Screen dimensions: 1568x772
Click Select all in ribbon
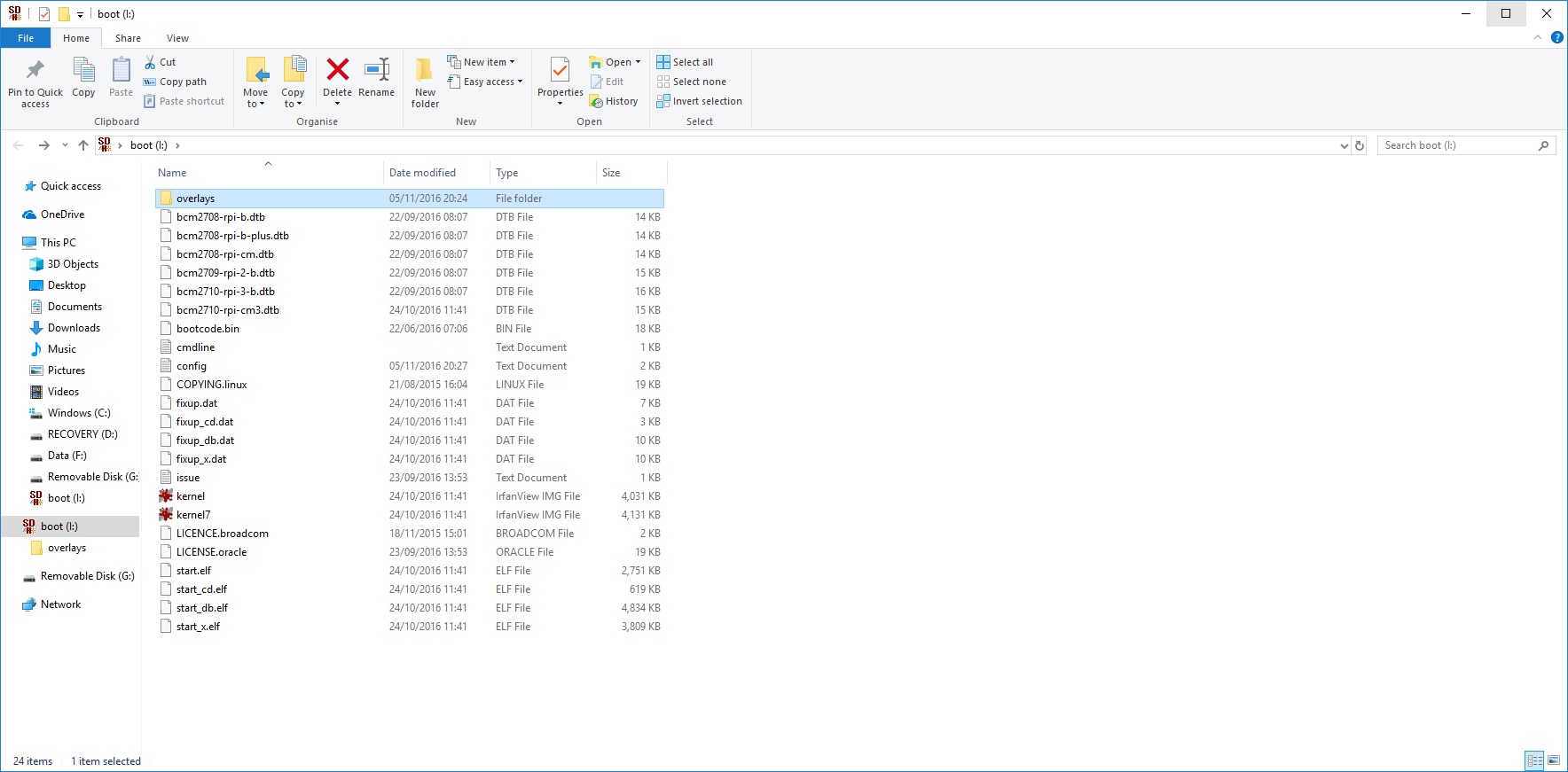pyautogui.click(x=685, y=62)
